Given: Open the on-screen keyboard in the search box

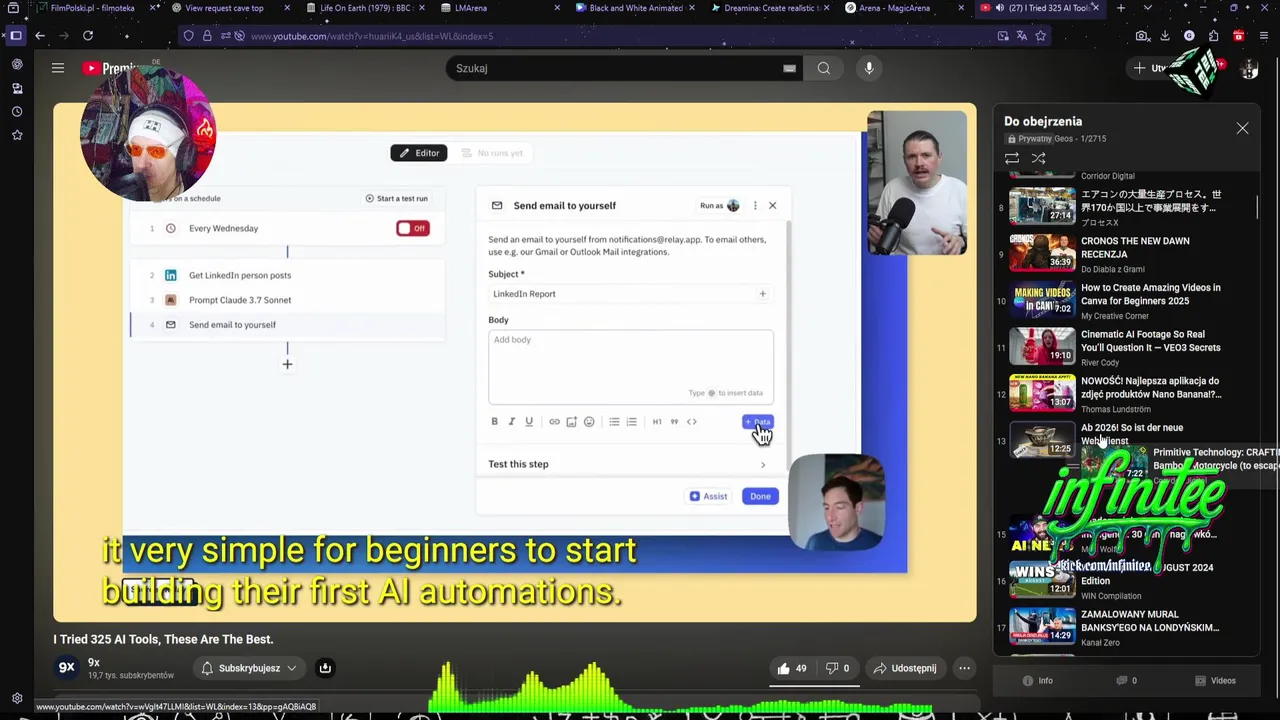Looking at the screenshot, I should click(789, 68).
